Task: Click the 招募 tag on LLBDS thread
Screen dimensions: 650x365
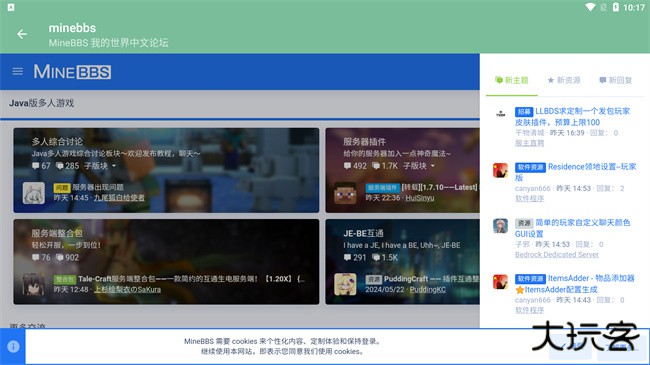Action: point(524,112)
